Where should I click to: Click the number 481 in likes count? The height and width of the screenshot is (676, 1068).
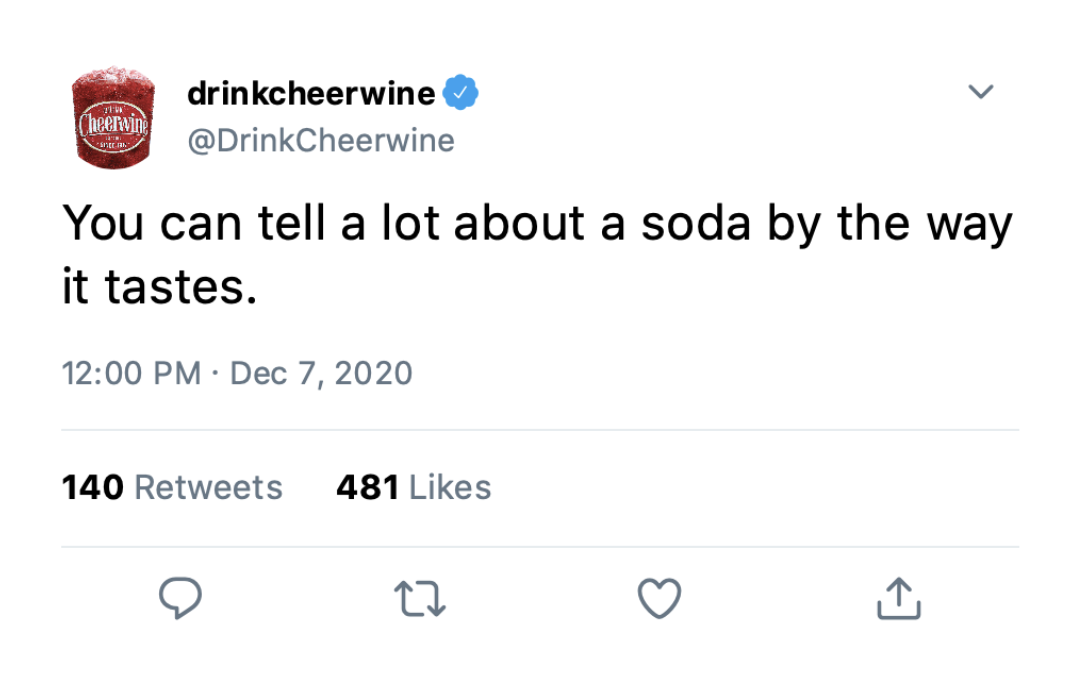[368, 488]
